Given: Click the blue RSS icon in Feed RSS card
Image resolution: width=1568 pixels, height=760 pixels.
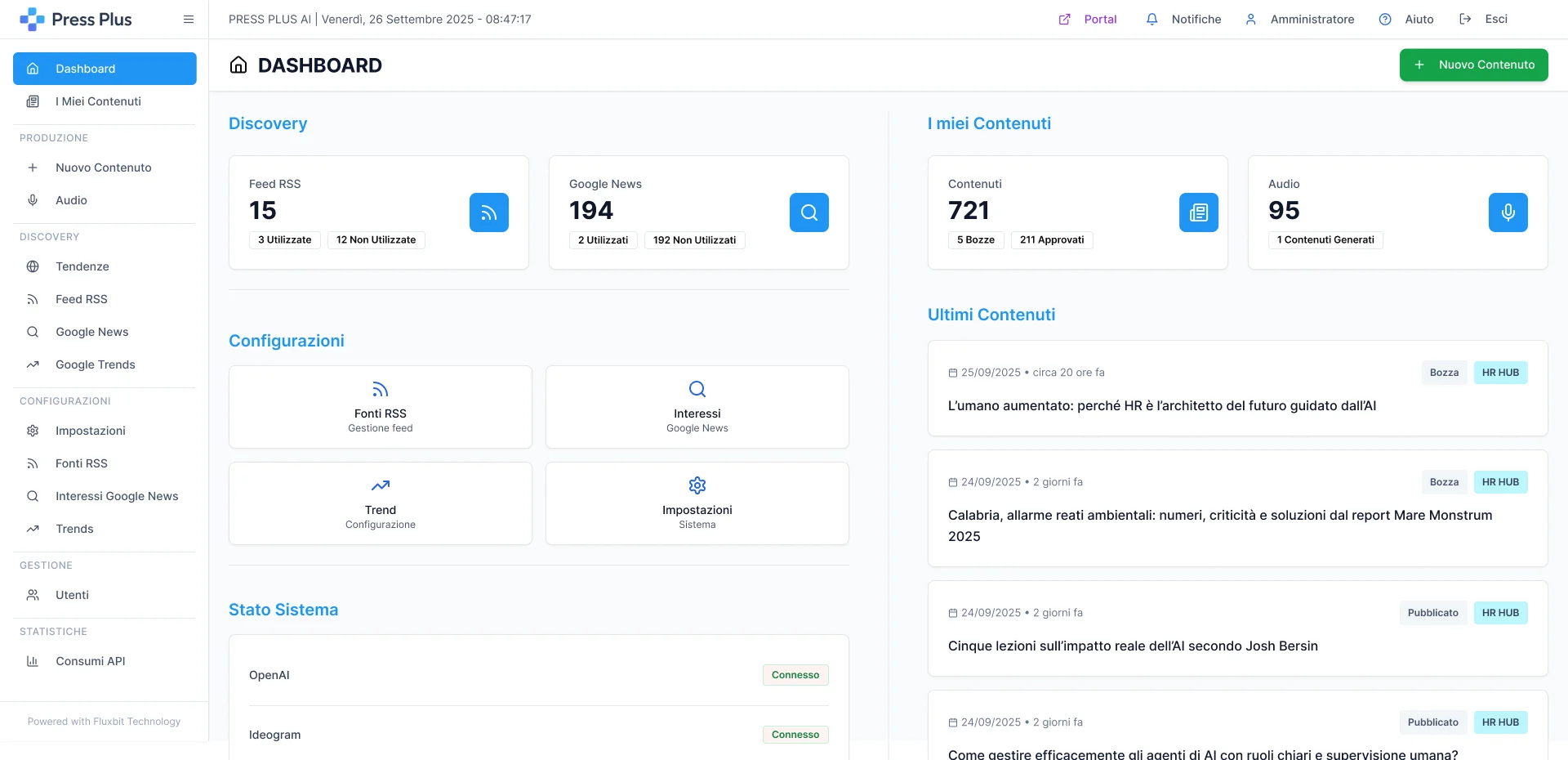Looking at the screenshot, I should coord(488,212).
